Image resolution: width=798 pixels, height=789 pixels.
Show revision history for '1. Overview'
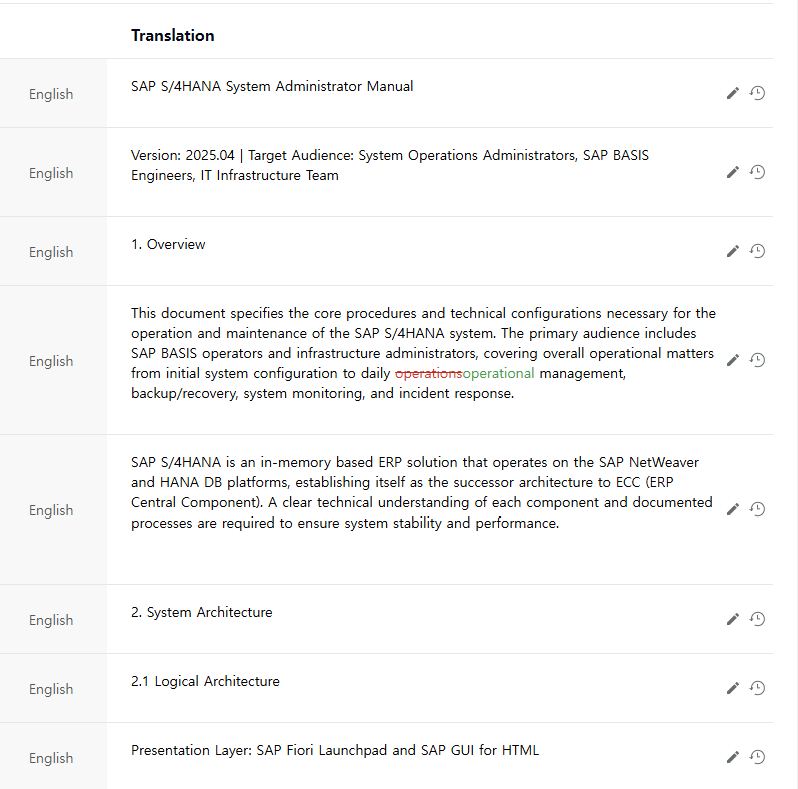click(757, 251)
